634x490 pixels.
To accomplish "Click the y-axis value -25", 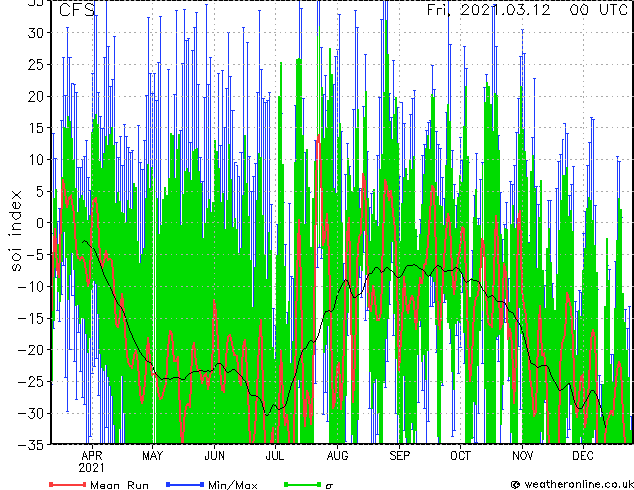I will (32, 382).
